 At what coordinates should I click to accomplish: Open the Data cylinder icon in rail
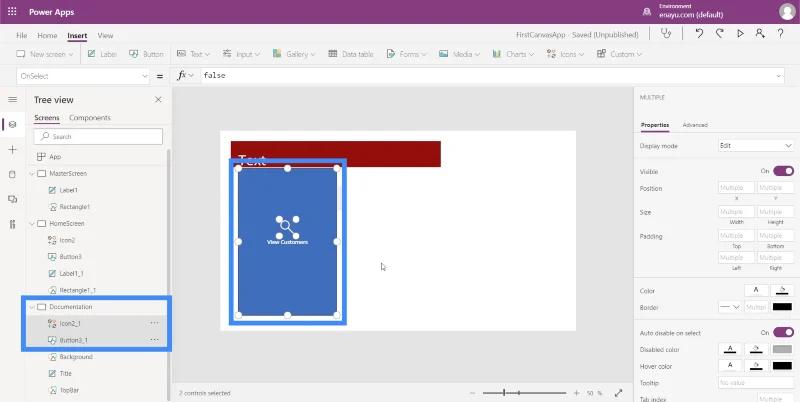pos(13,174)
